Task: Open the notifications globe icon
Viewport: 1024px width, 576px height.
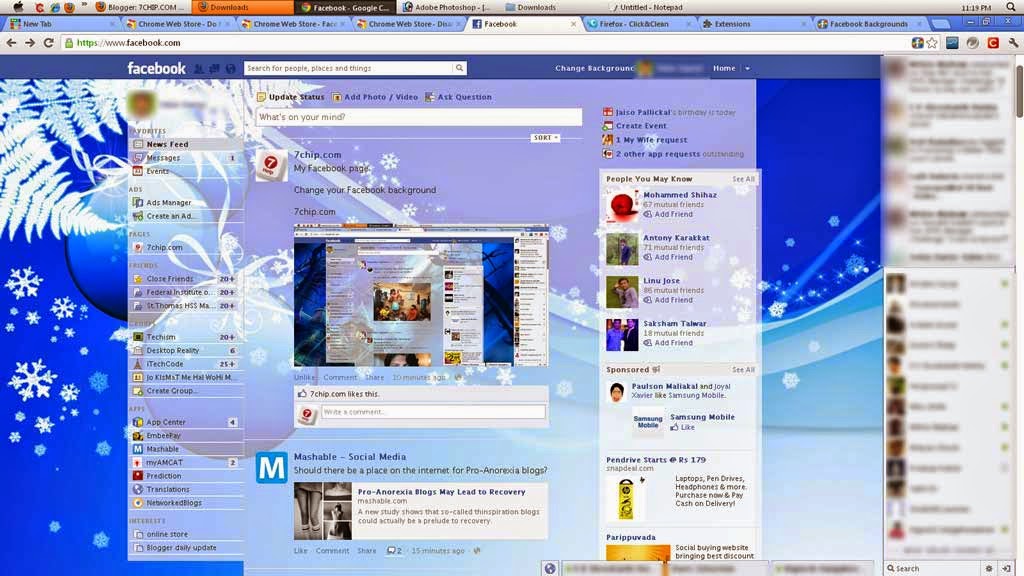Action: coord(231,68)
